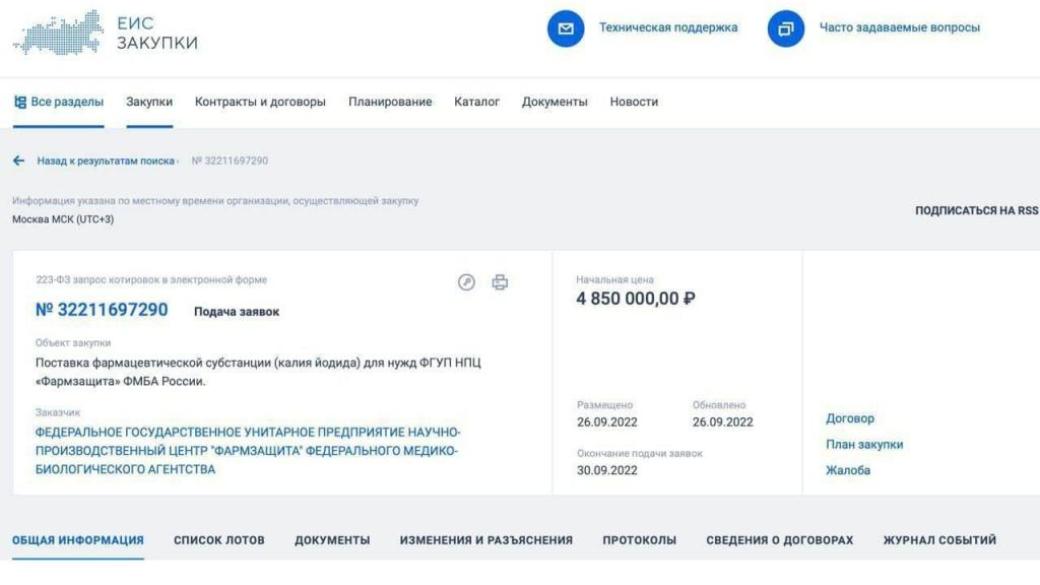Open the План закупки link

pos(864,445)
